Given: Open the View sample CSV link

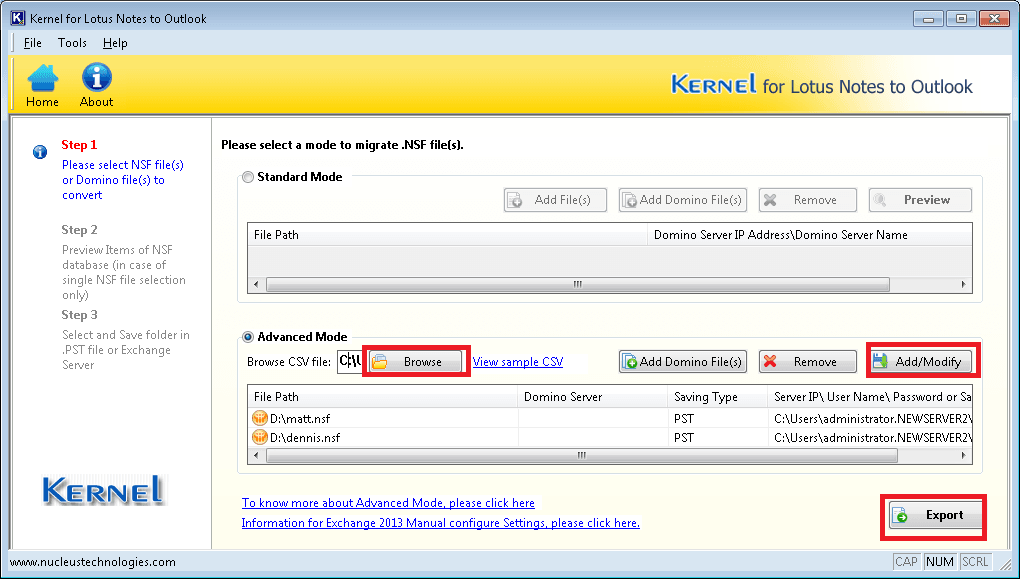Looking at the screenshot, I should [518, 362].
